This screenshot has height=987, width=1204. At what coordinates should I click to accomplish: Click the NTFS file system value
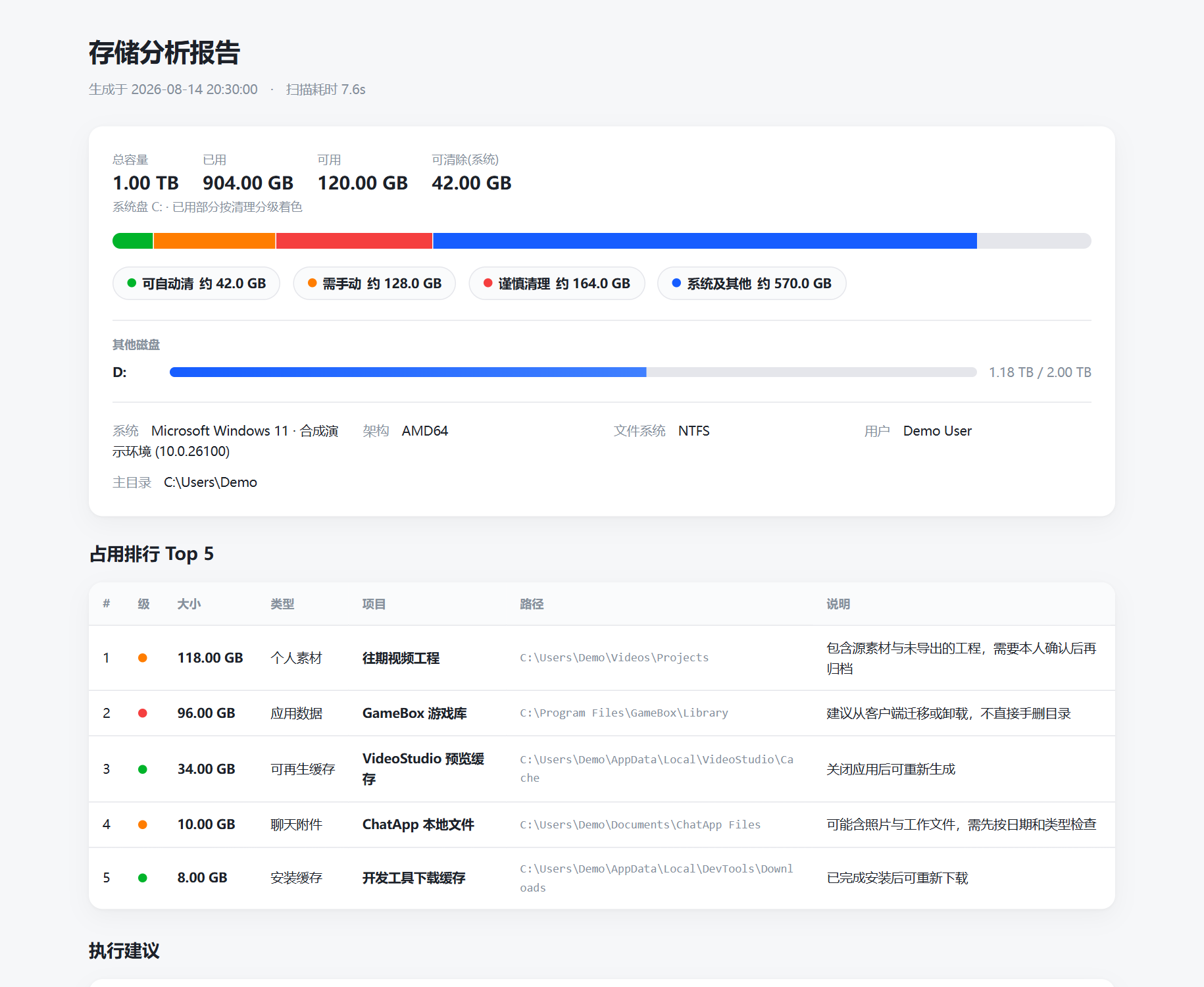click(694, 431)
